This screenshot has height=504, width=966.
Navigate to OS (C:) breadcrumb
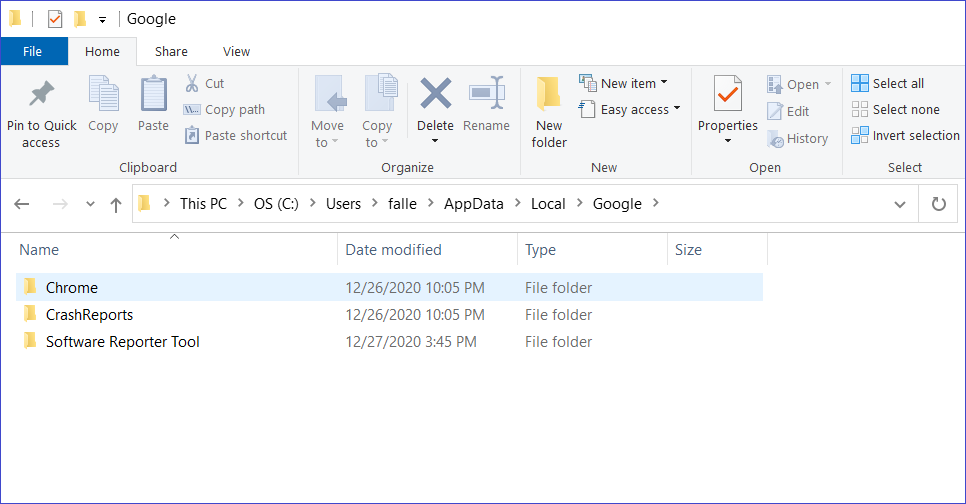click(x=276, y=204)
